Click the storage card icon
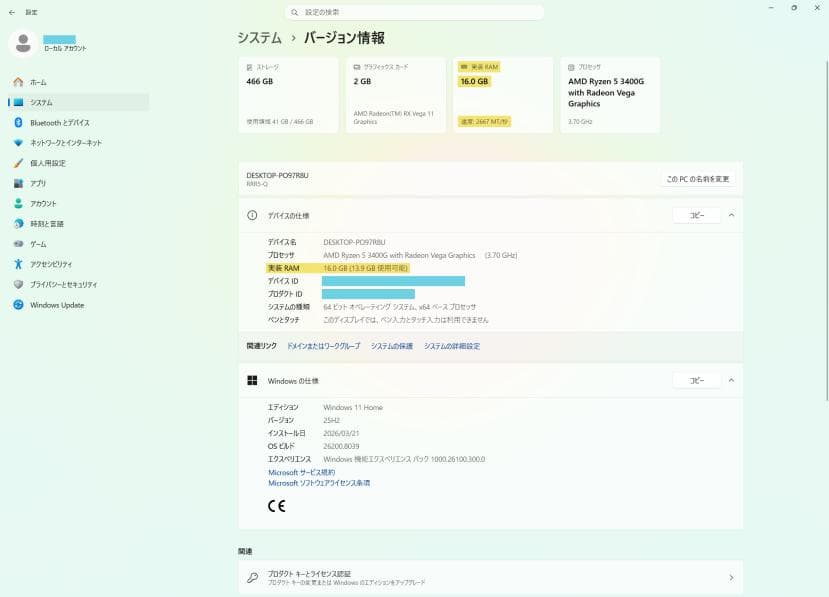The image size is (829, 597). (x=250, y=67)
